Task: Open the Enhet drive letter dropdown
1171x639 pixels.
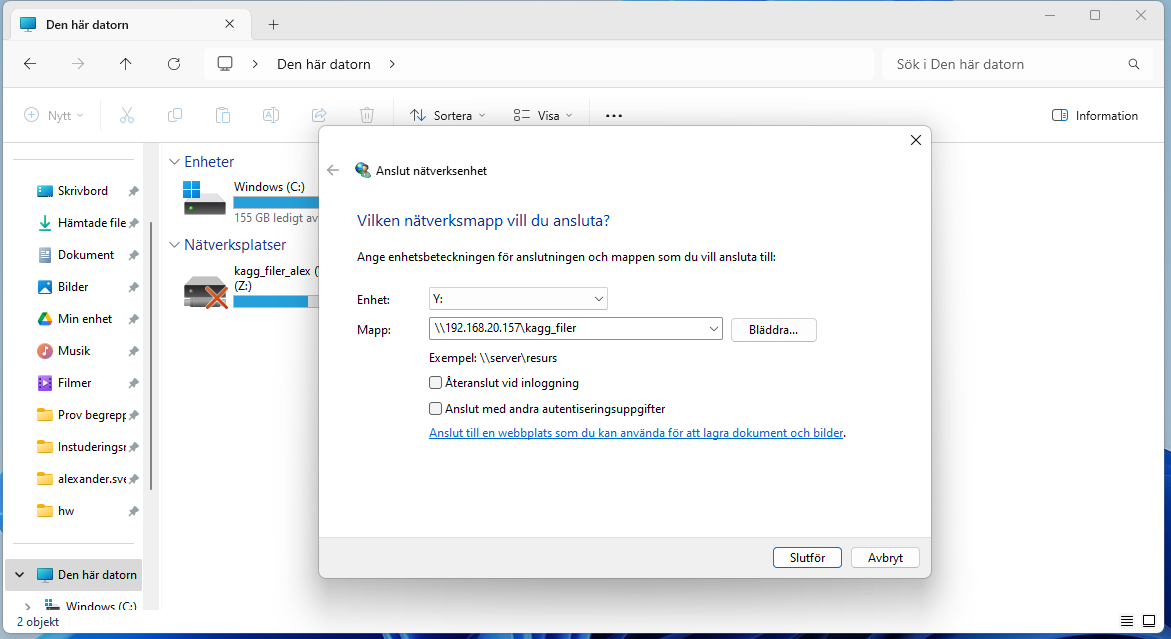Action: point(518,299)
